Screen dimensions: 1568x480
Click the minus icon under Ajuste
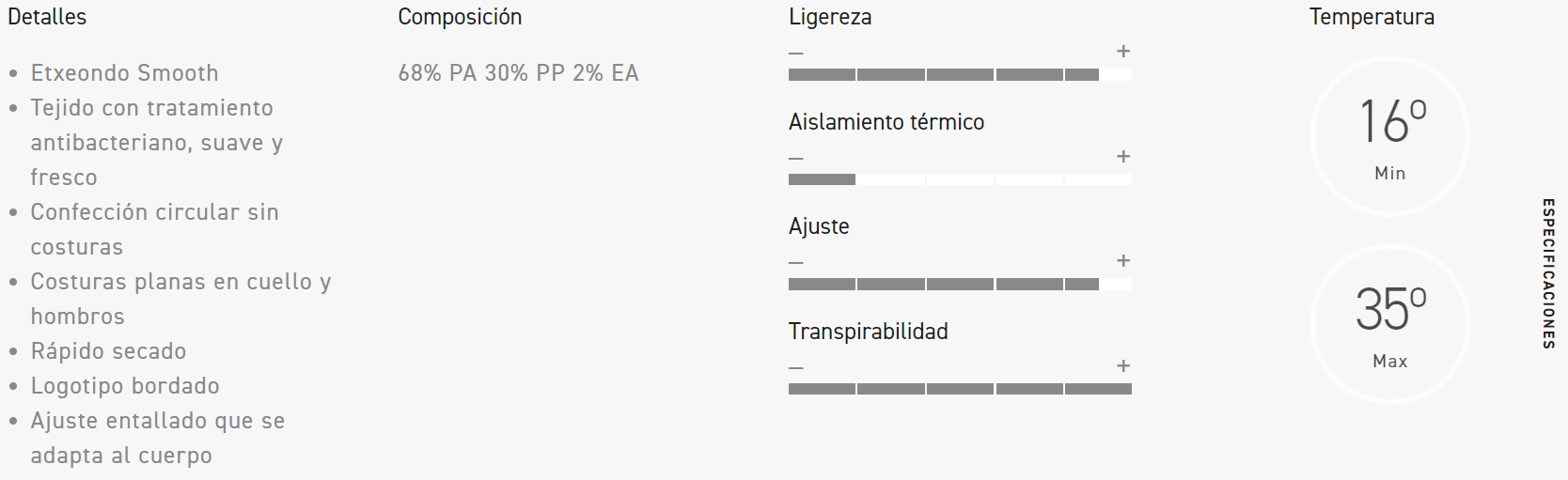pos(796,262)
